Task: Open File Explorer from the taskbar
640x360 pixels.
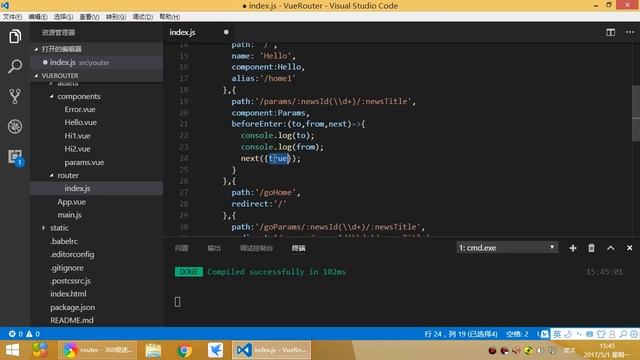Action: coord(153,350)
